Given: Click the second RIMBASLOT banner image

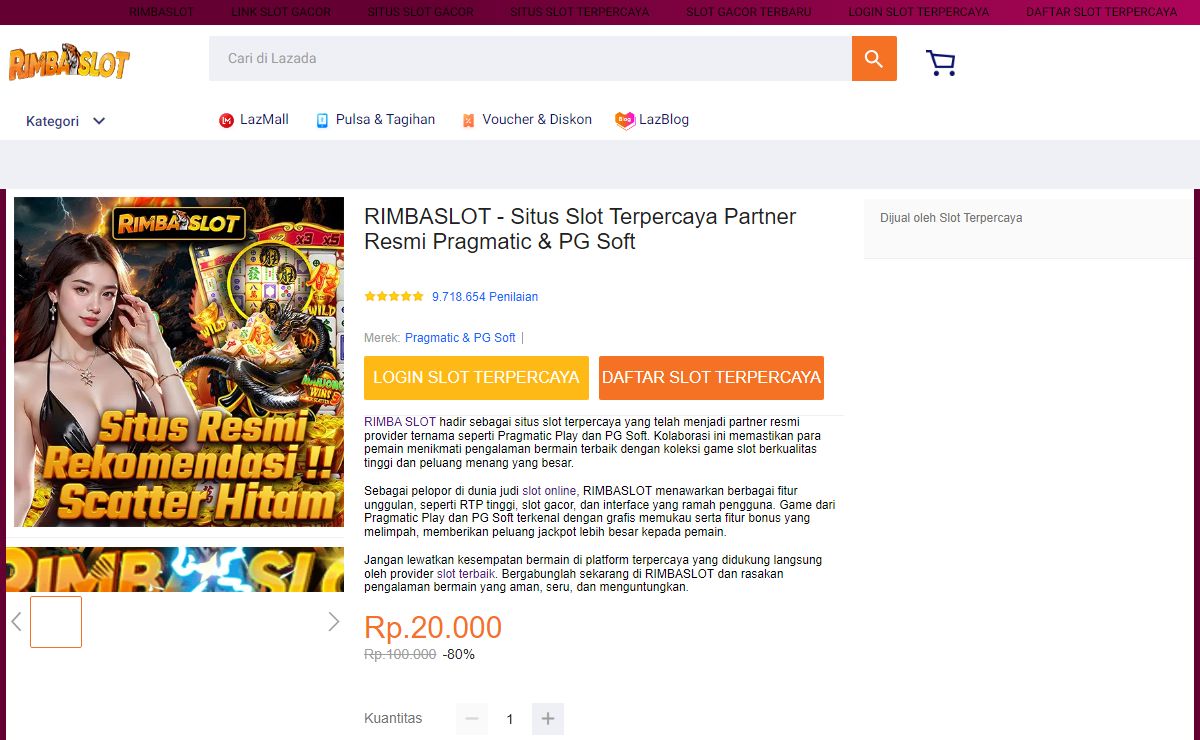Looking at the screenshot, I should (x=175, y=569).
